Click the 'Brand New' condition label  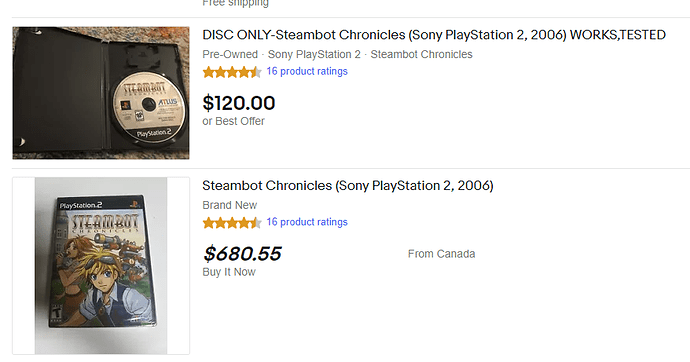[229, 205]
